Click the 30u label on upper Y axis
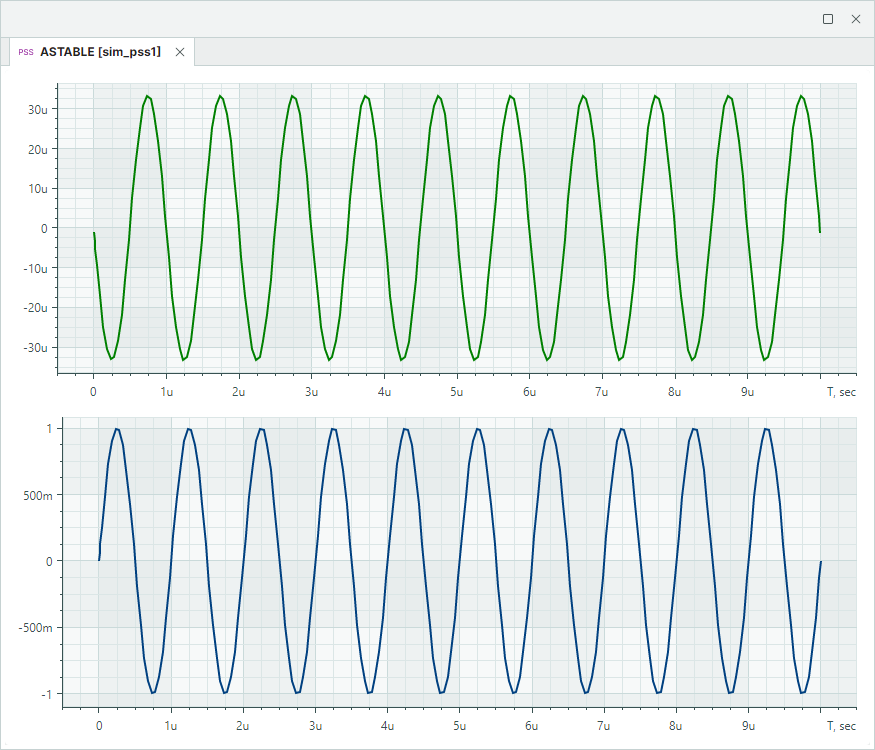The height and width of the screenshot is (750, 875). click(38, 108)
